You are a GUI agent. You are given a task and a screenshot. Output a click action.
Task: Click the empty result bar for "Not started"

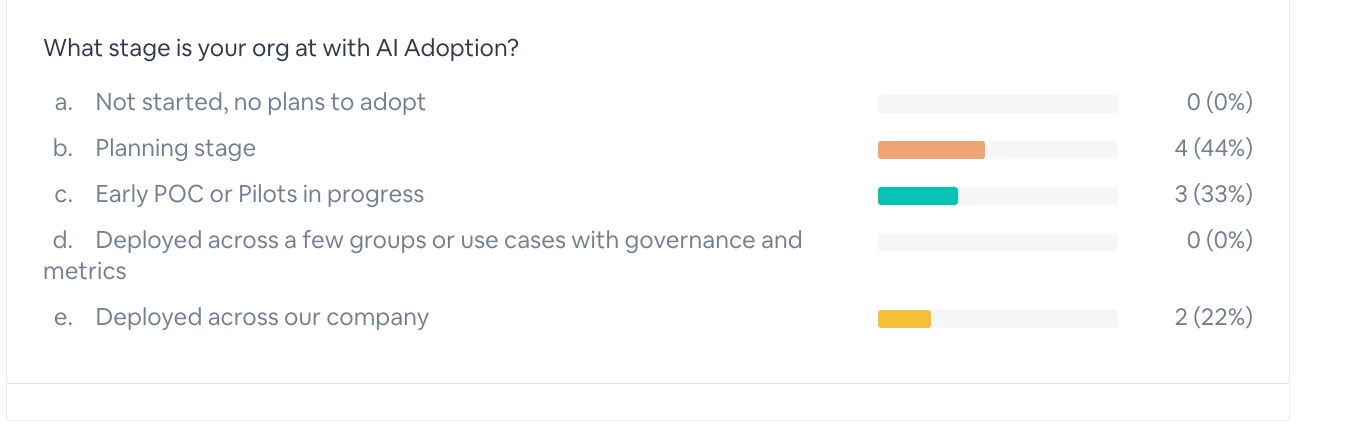[997, 104]
